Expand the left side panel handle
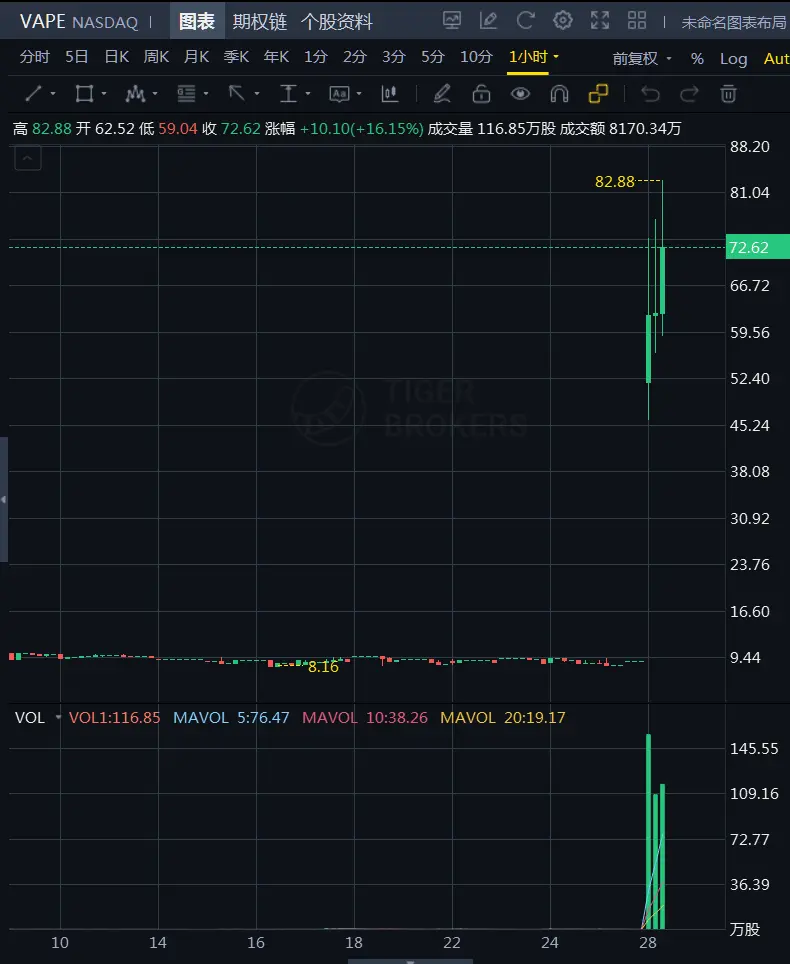This screenshot has width=790, height=964. tap(4, 499)
